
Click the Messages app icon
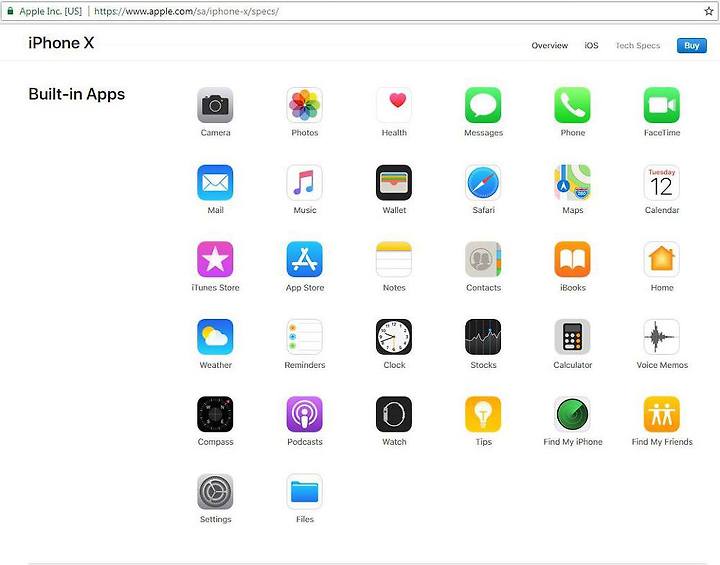(483, 105)
